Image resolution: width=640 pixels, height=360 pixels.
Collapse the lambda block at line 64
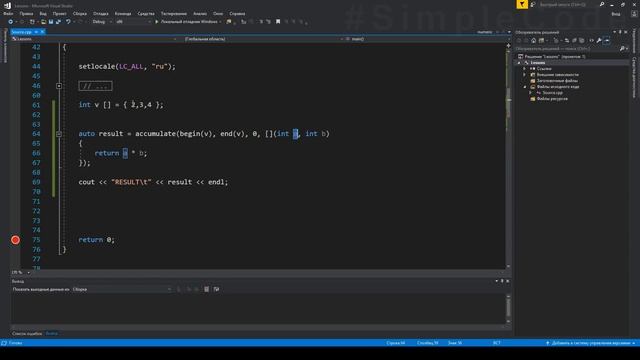(59, 134)
